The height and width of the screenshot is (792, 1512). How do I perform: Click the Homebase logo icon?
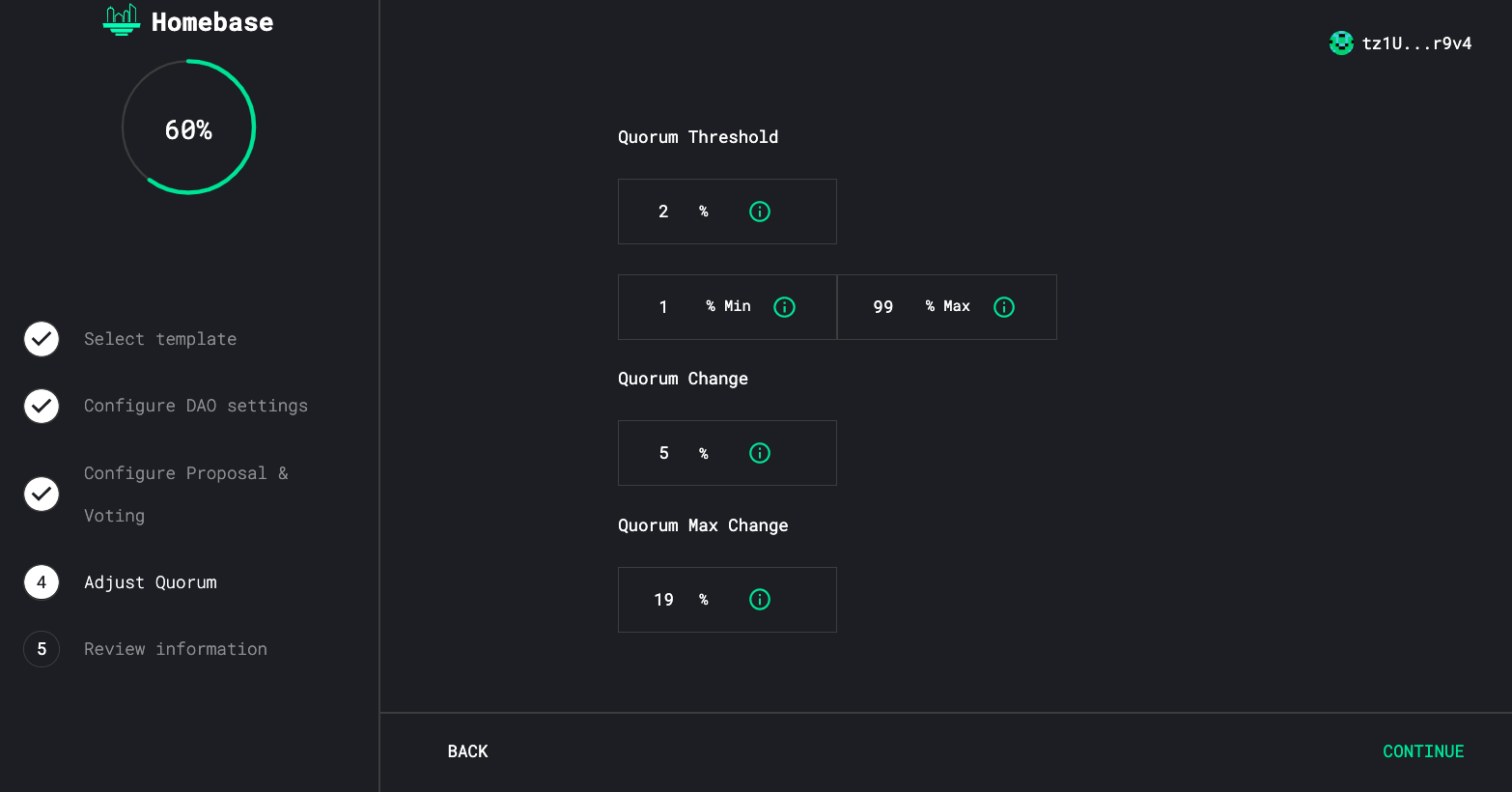pos(122,20)
